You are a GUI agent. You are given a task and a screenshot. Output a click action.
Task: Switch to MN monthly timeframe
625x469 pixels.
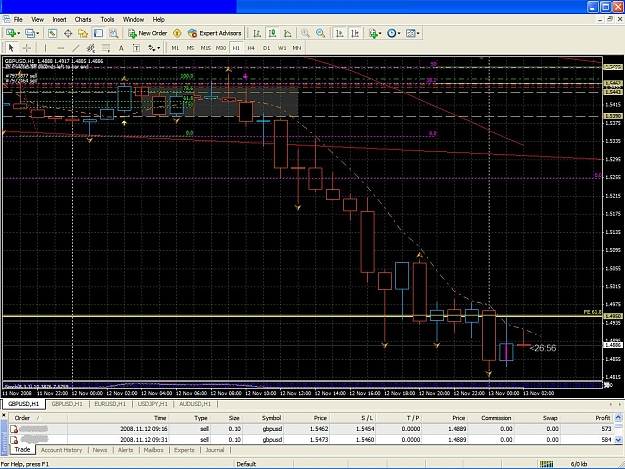click(x=297, y=48)
